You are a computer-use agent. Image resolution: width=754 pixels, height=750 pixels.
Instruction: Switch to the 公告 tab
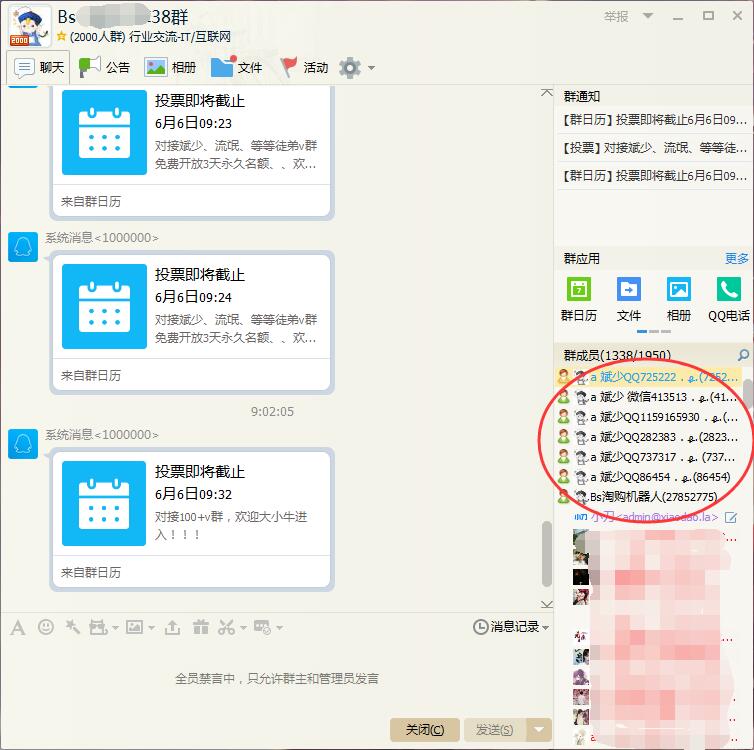[x=105, y=67]
